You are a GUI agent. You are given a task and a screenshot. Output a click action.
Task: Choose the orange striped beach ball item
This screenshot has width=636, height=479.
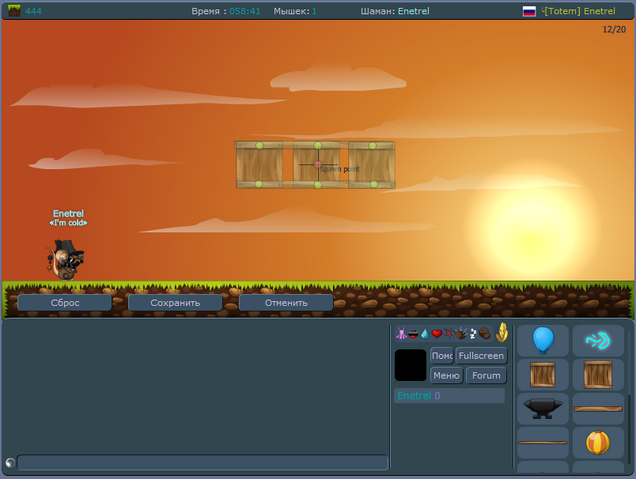pos(598,442)
